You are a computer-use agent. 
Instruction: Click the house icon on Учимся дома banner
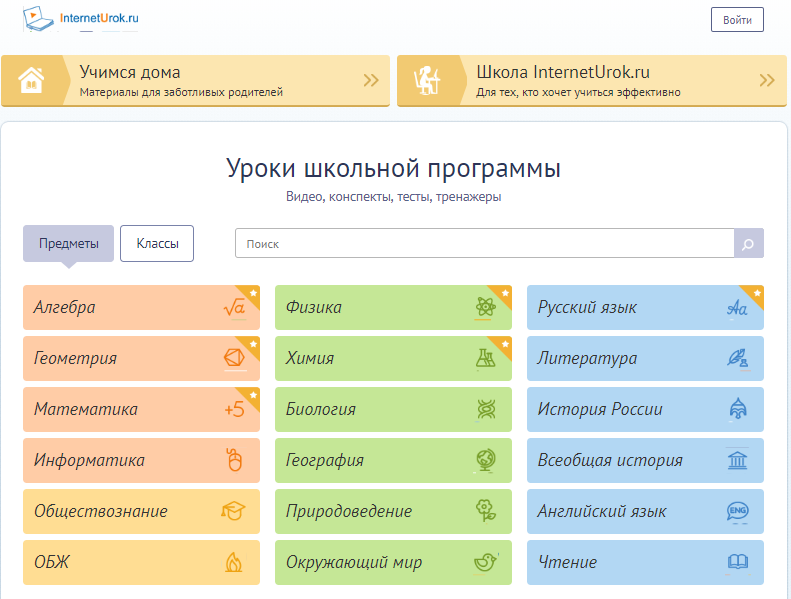tap(31, 80)
